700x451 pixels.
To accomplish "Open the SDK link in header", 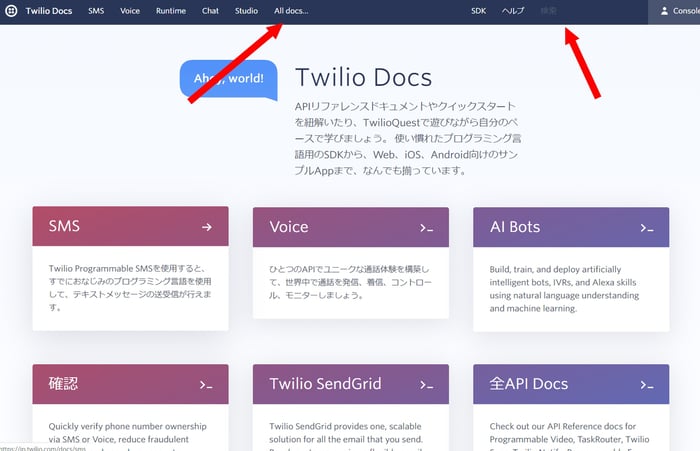I will point(479,11).
